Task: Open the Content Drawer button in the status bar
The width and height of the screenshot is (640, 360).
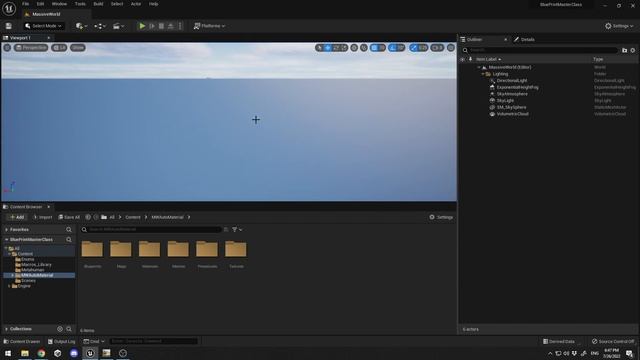Action: pos(22,342)
